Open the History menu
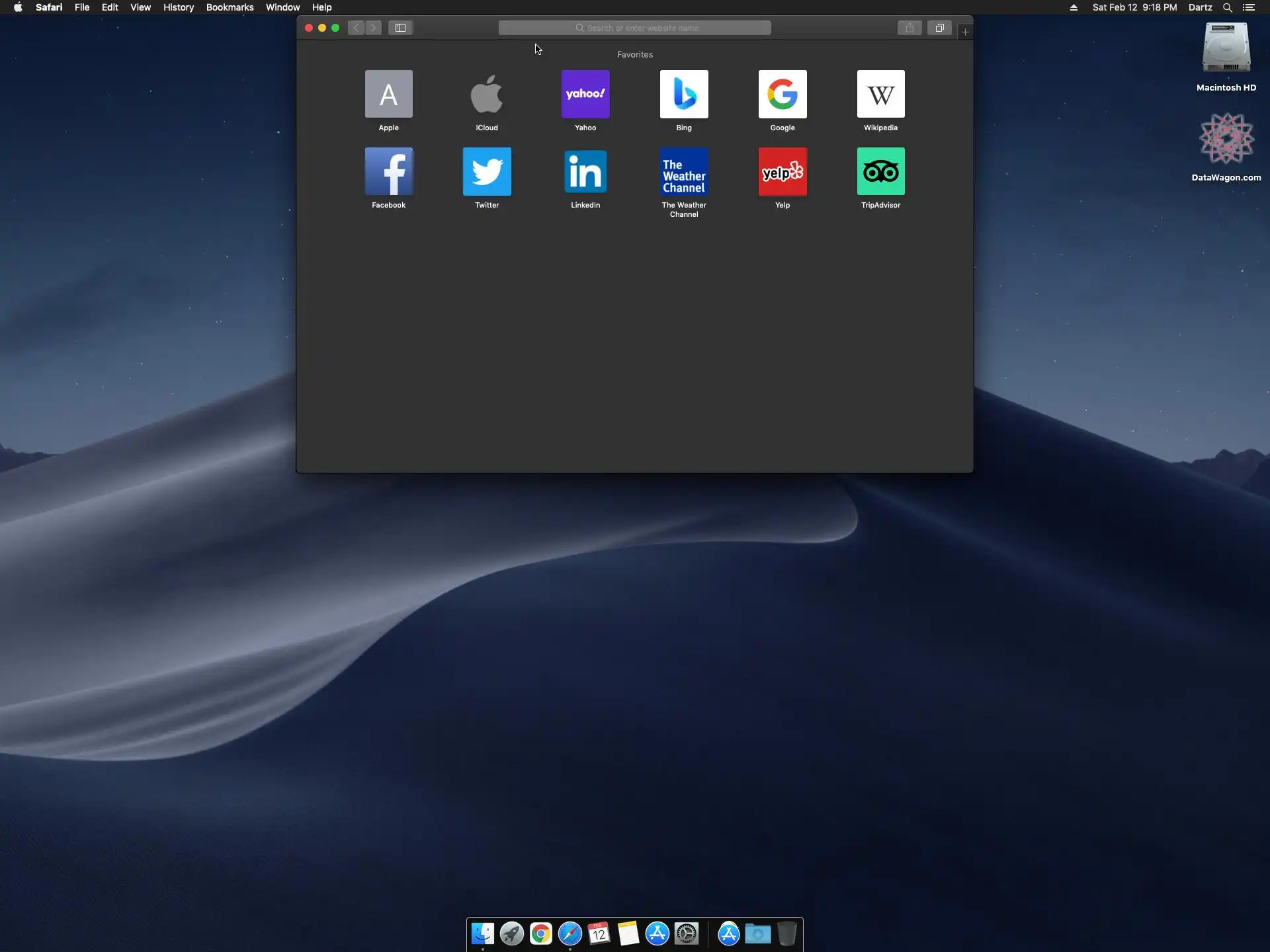The image size is (1270, 952). tap(179, 7)
